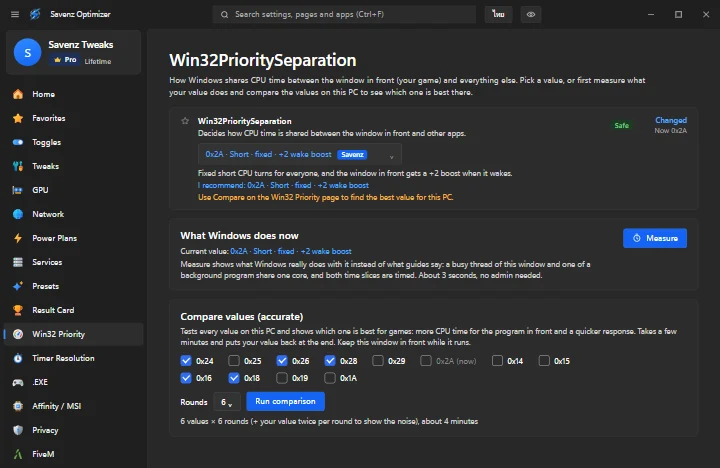Screen dimensions: 720x468
Task: Open the Presets page
Action: [74, 286]
